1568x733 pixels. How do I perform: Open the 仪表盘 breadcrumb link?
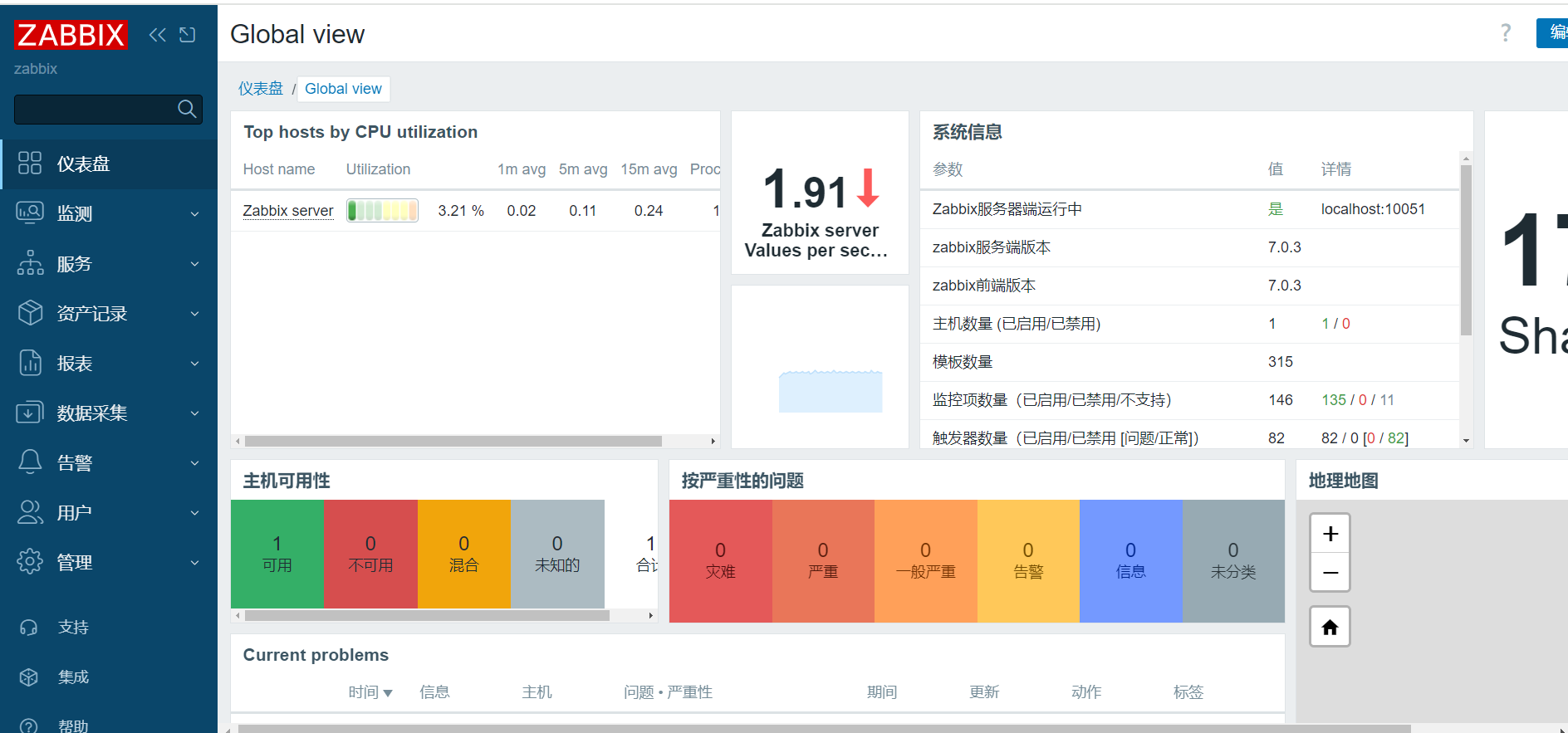click(x=261, y=89)
